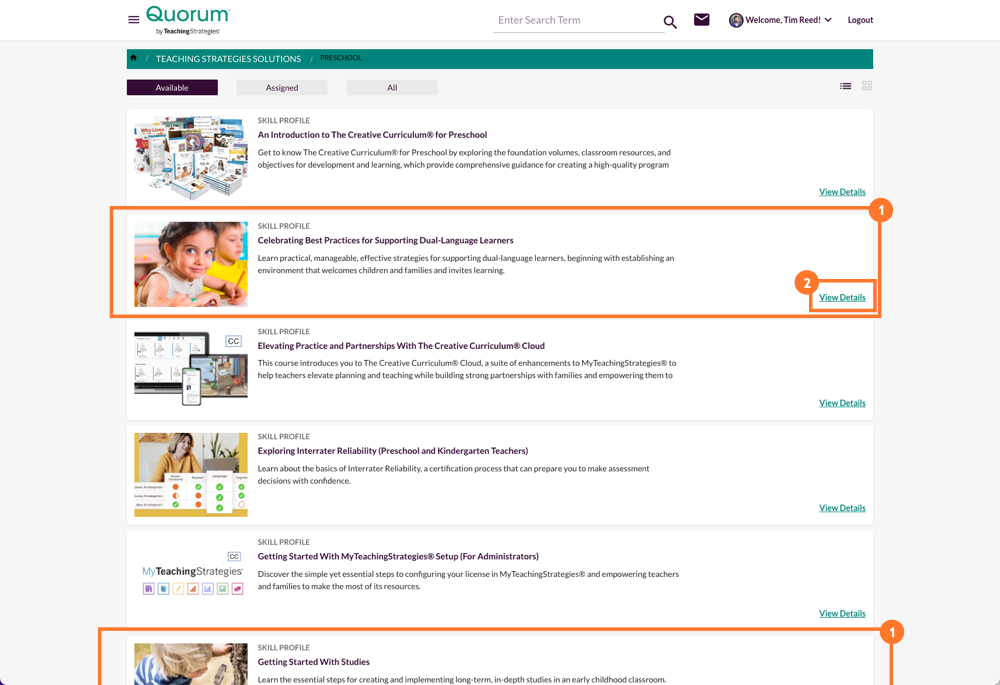Viewport: 1000px width, 685px height.
Task: Click the search magnifier icon
Action: click(670, 20)
